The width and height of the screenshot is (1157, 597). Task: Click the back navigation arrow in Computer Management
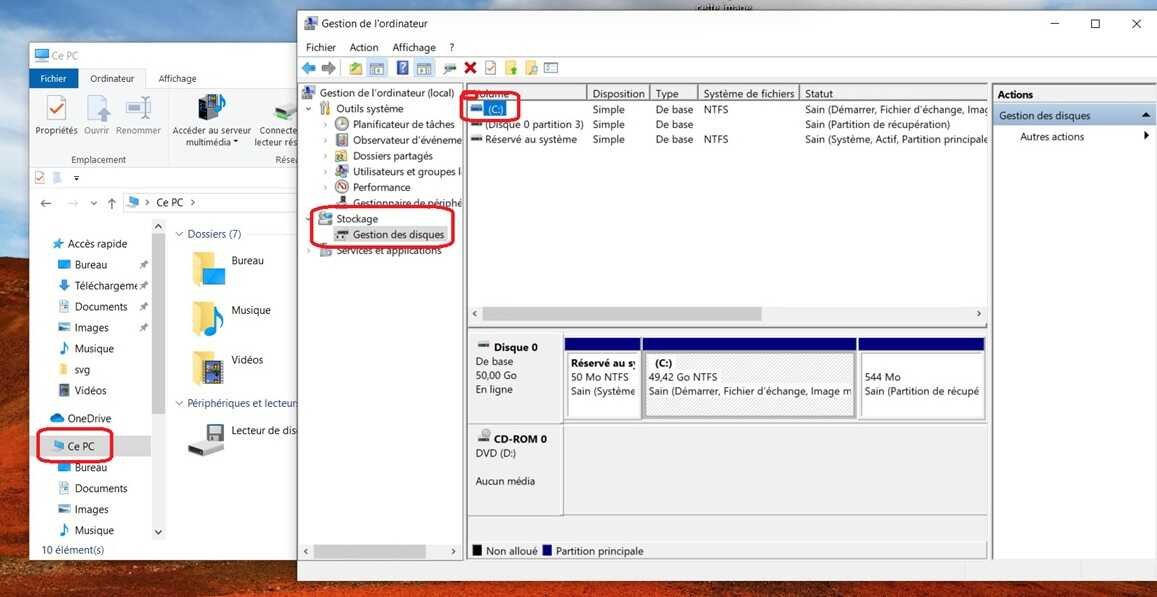click(x=308, y=67)
